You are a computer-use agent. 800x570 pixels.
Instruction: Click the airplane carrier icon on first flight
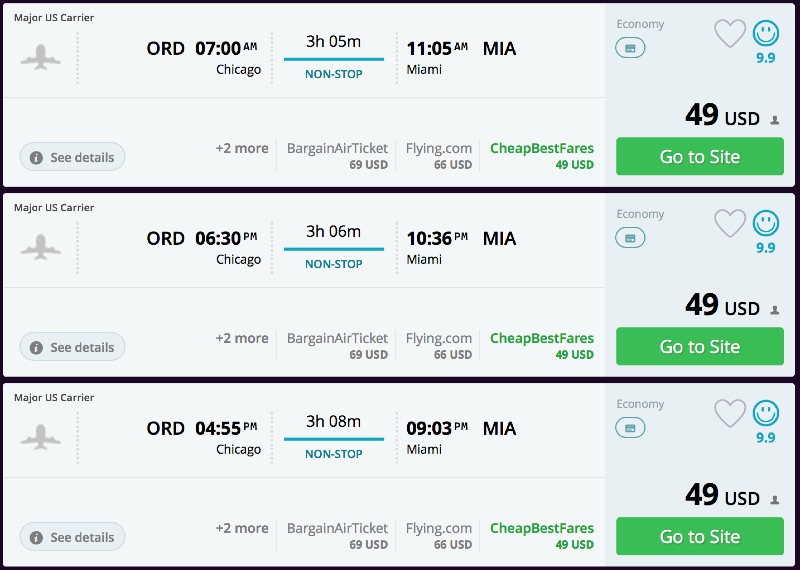click(41, 56)
